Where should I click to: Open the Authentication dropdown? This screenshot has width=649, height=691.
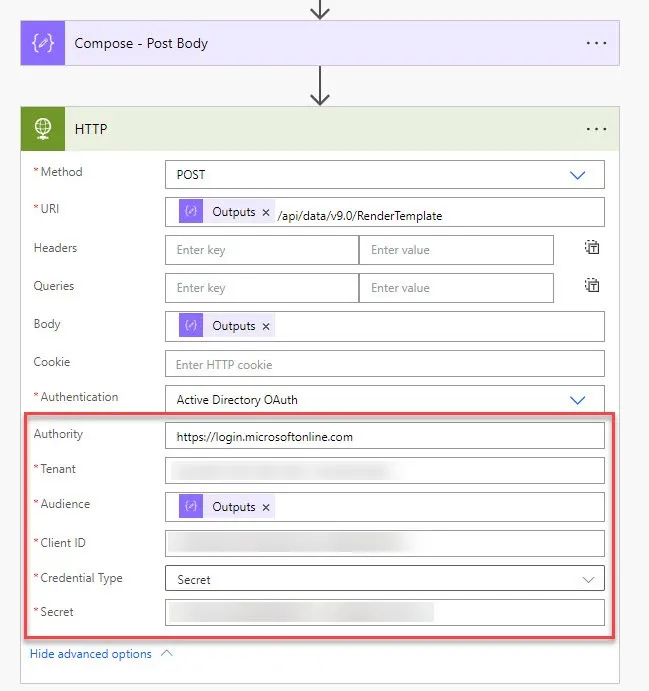tap(385, 399)
